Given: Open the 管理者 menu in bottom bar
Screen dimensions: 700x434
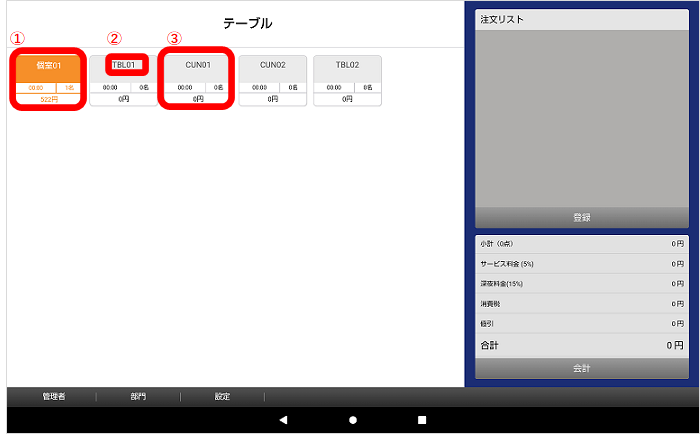Looking at the screenshot, I should [x=53, y=397].
